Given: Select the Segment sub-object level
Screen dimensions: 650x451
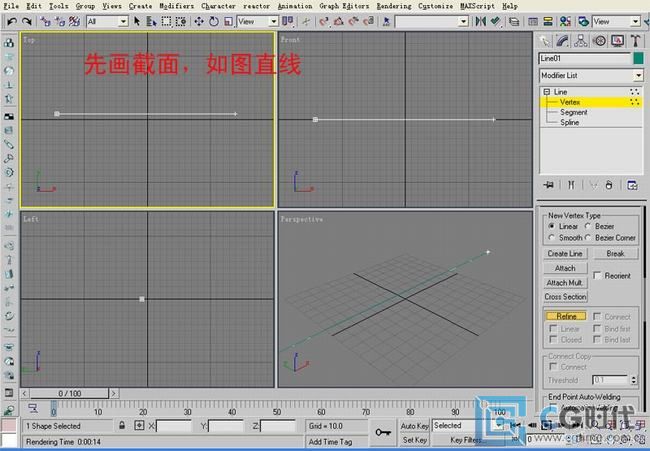Looking at the screenshot, I should click(574, 112).
